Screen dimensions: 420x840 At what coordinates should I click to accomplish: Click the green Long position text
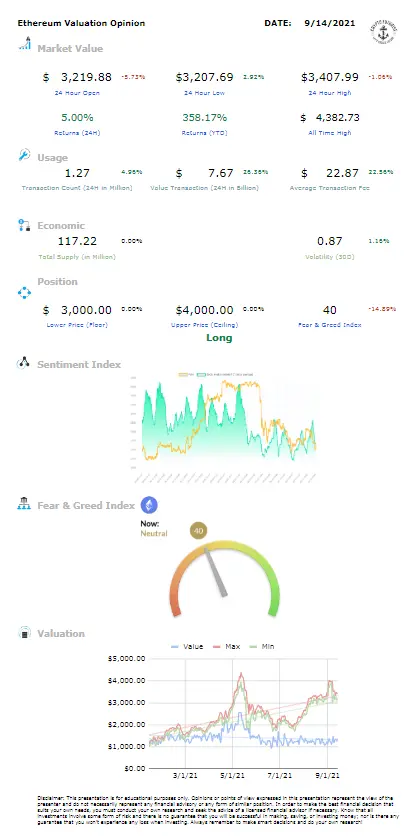click(x=219, y=338)
